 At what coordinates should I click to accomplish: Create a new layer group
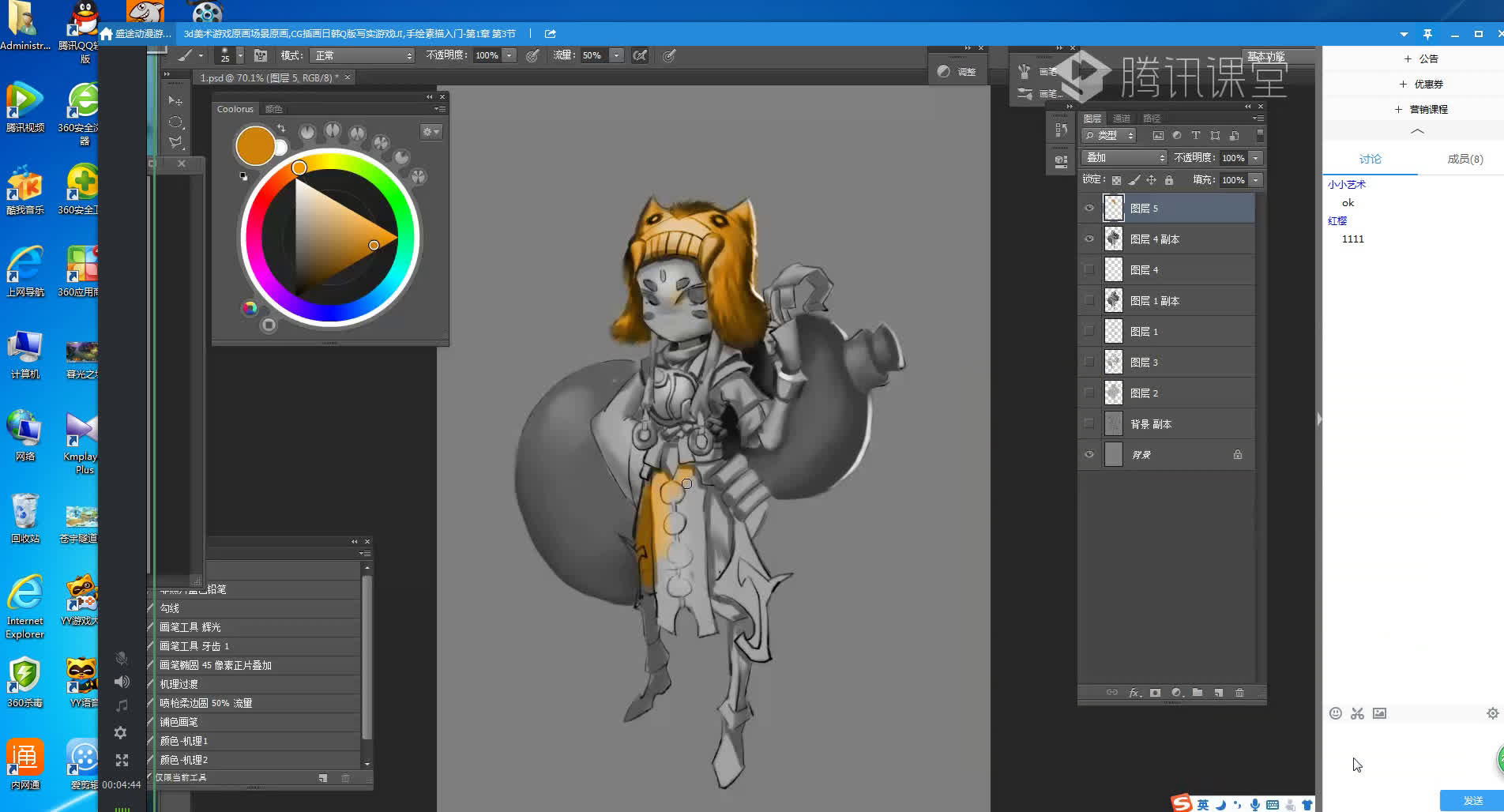[x=1198, y=693]
